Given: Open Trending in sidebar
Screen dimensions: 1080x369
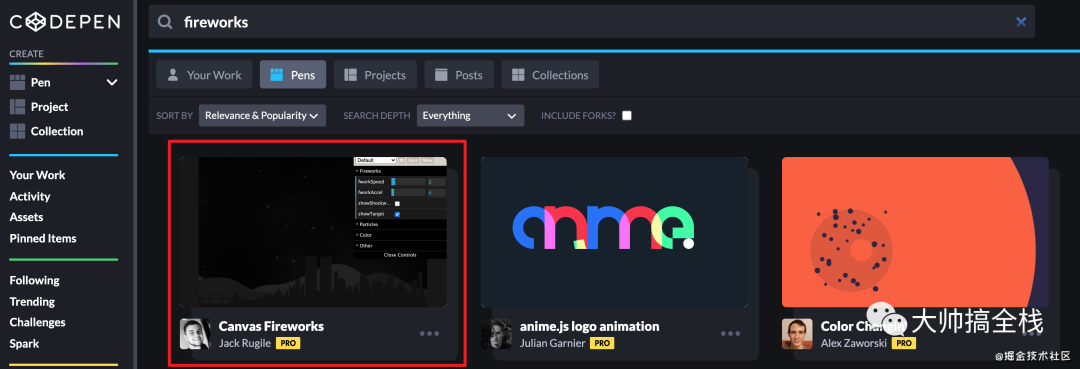Looking at the screenshot, I should pos(32,302).
